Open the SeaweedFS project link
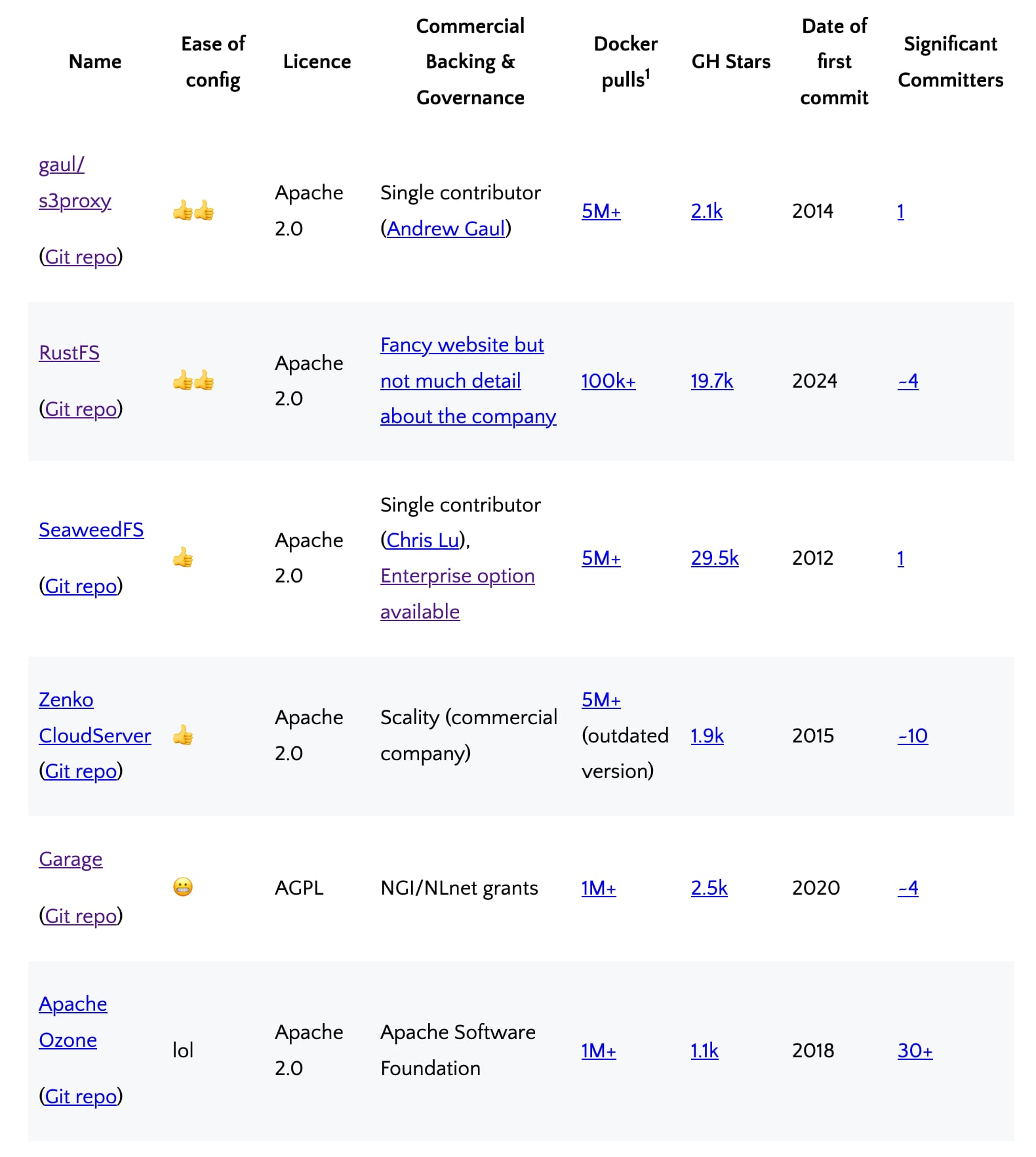This screenshot has width=1036, height=1157. point(91,529)
